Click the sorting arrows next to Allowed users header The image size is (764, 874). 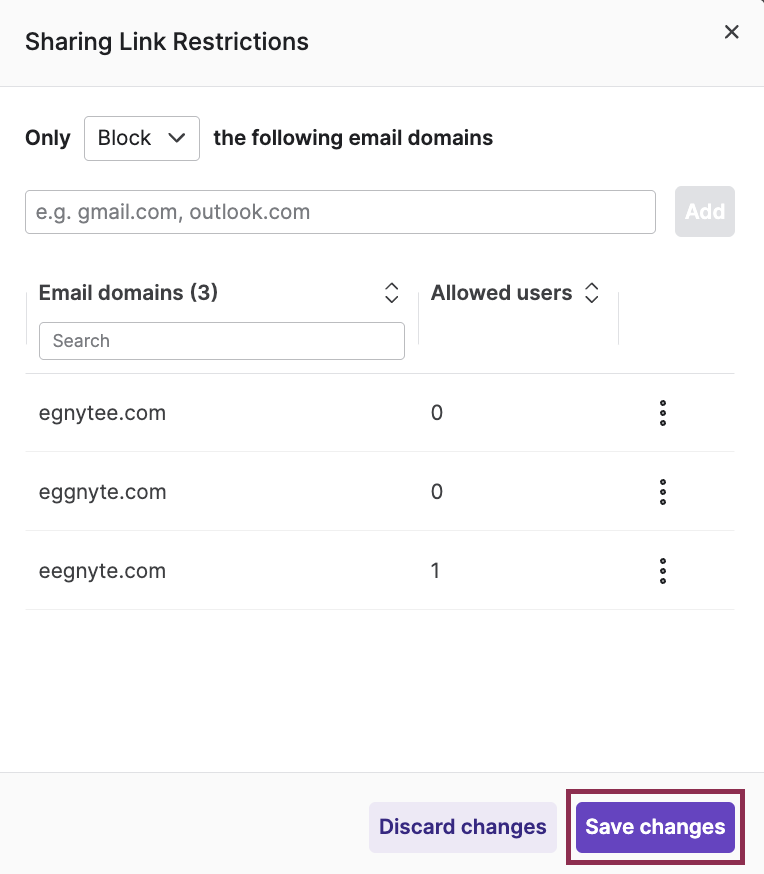tap(592, 292)
